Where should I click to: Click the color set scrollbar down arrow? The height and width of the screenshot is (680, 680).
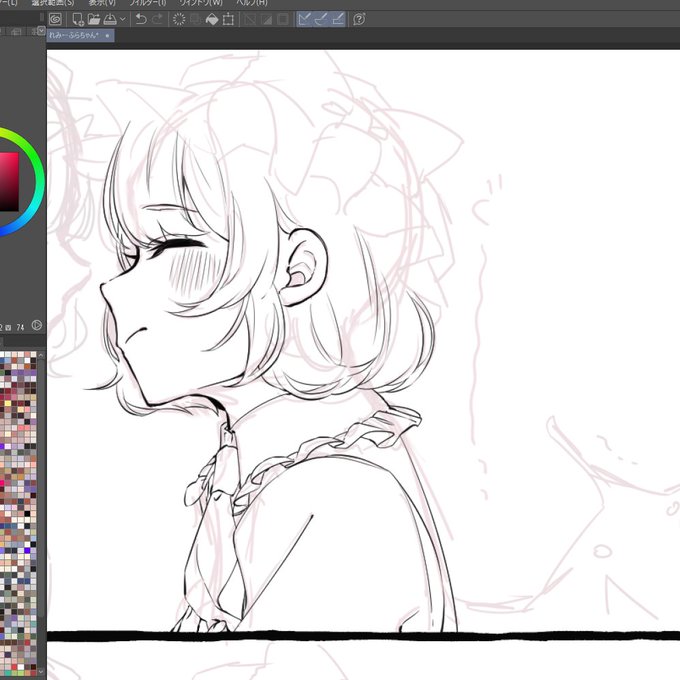tap(41, 672)
